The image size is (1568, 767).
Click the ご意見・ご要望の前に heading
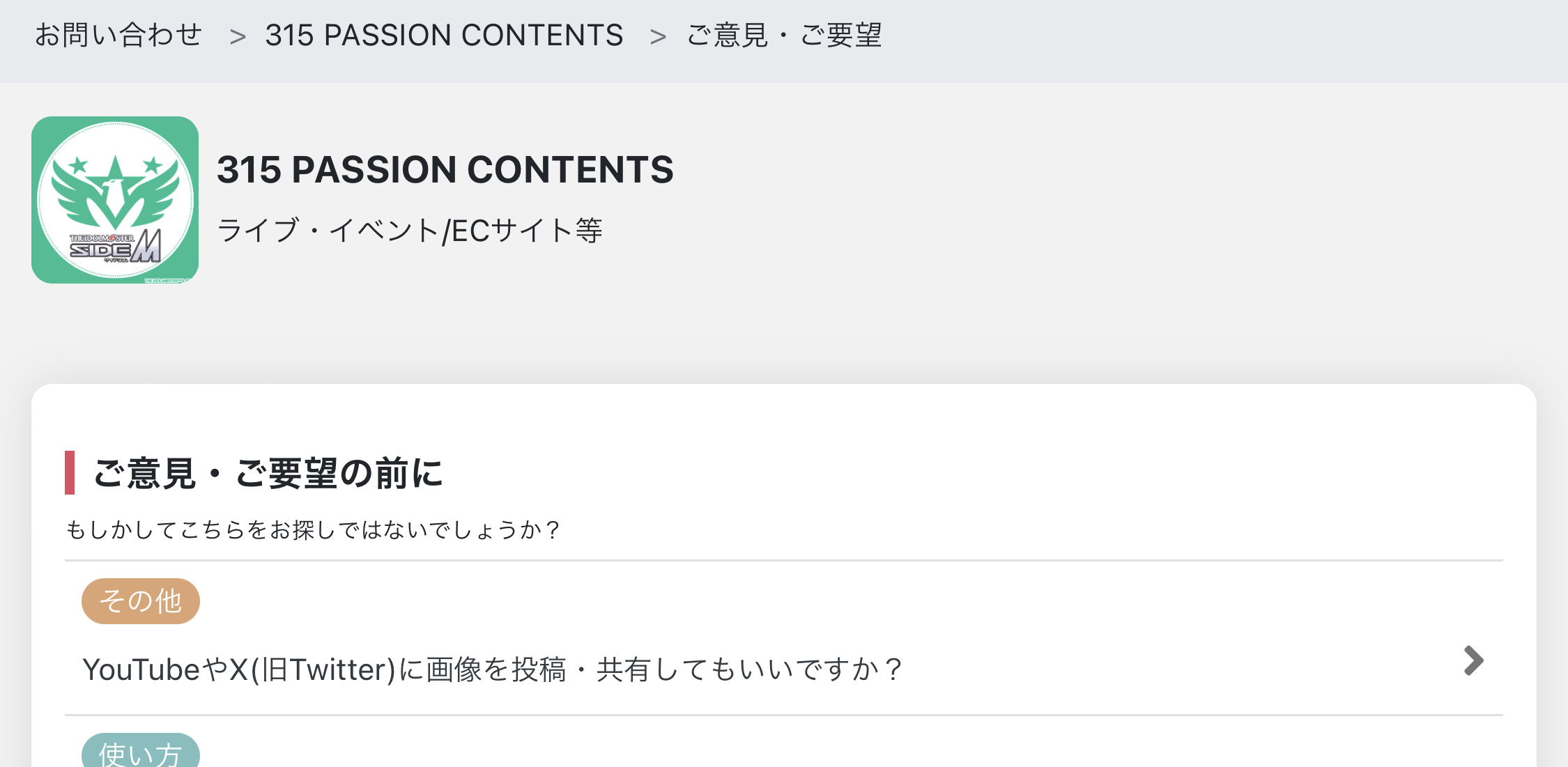pos(268,473)
